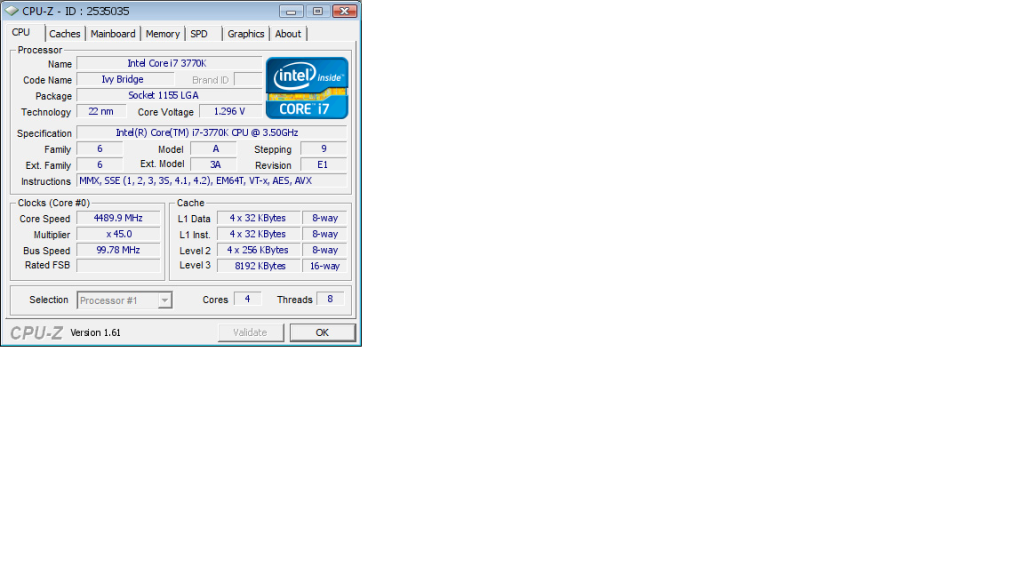
Task: Select the SPD tab
Action: pos(199,34)
